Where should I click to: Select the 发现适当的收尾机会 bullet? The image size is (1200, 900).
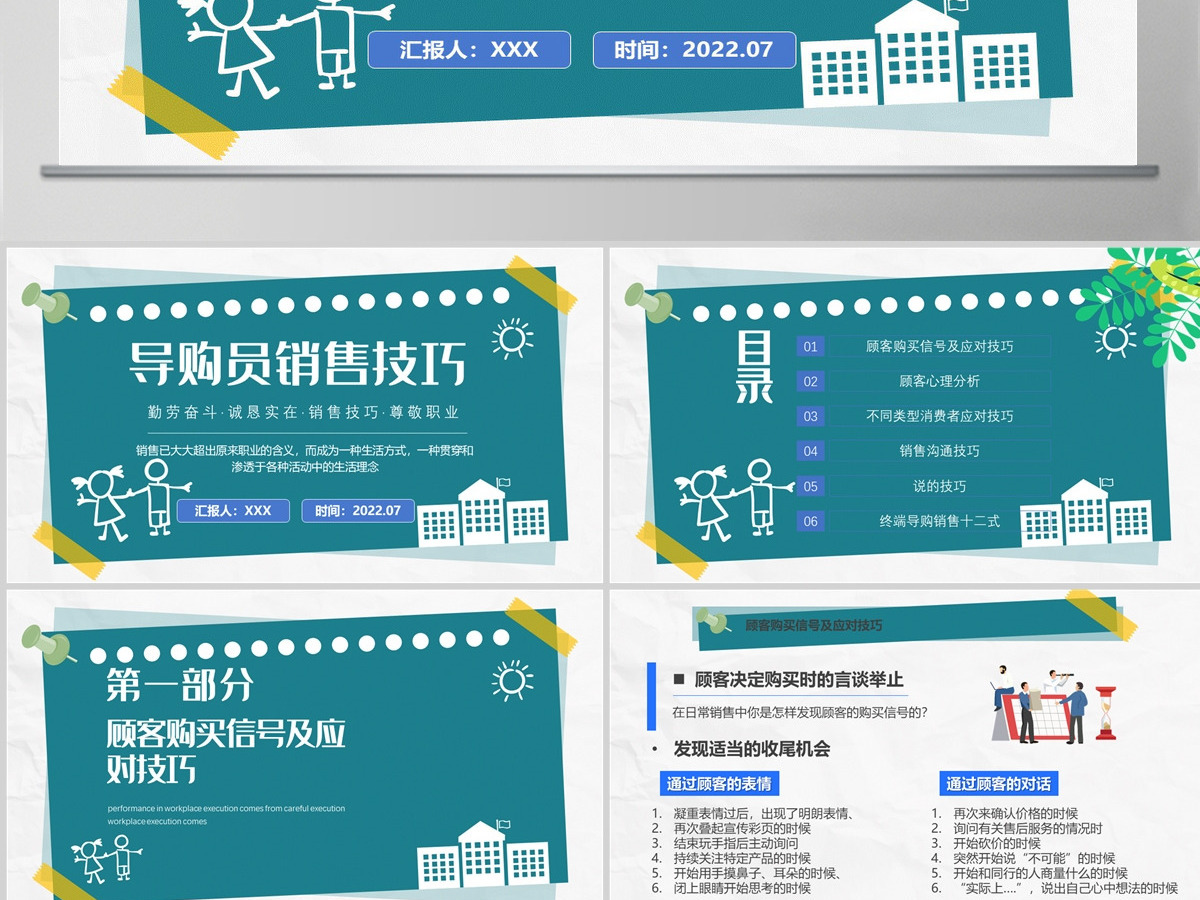click(x=752, y=749)
